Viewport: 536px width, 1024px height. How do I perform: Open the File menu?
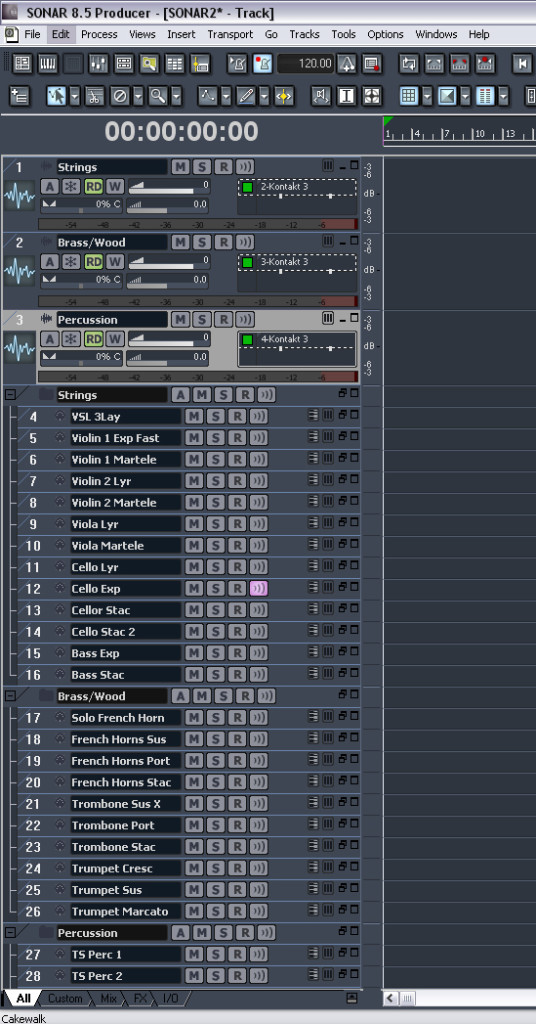click(32, 34)
